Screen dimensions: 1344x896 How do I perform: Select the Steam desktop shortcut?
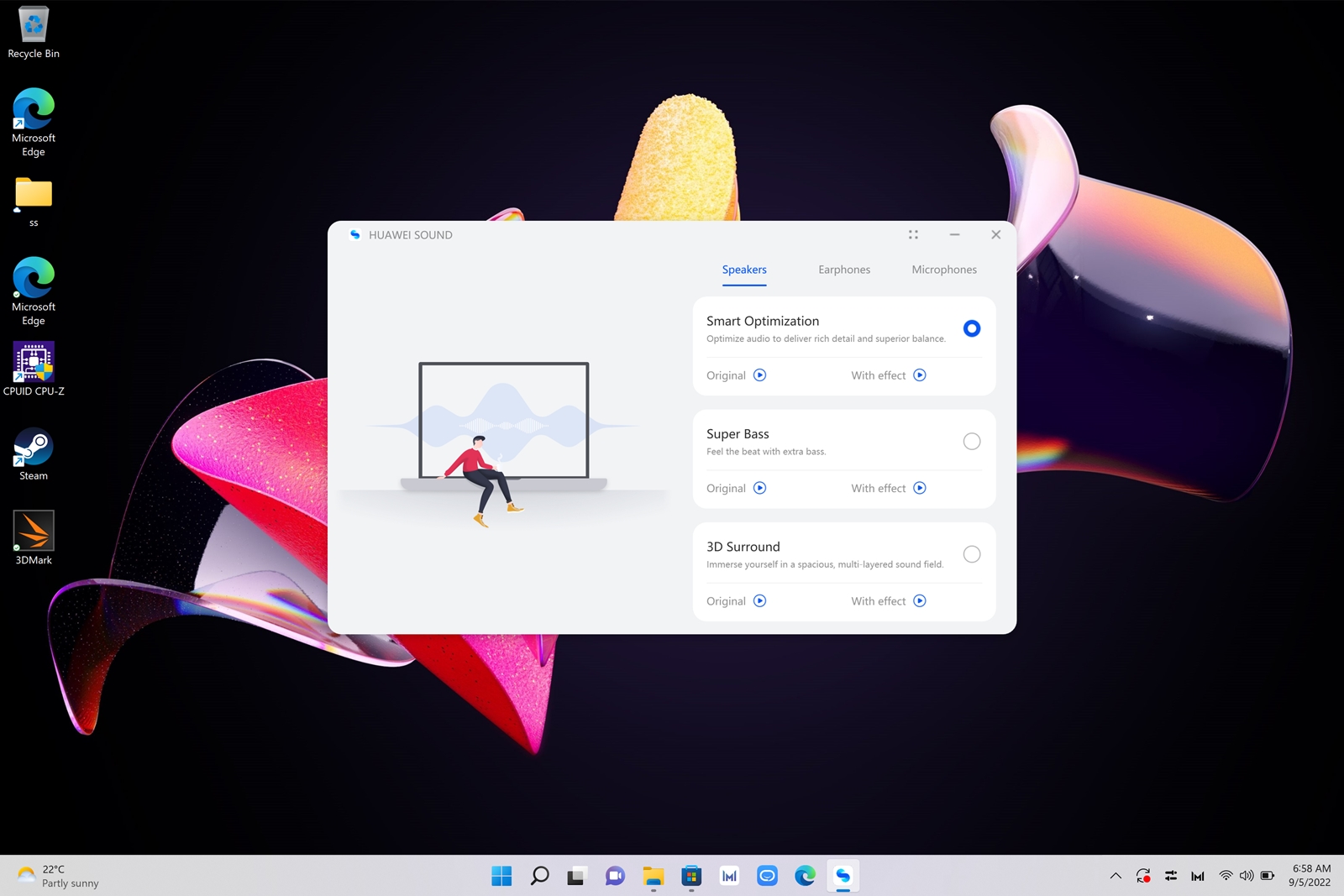34,454
